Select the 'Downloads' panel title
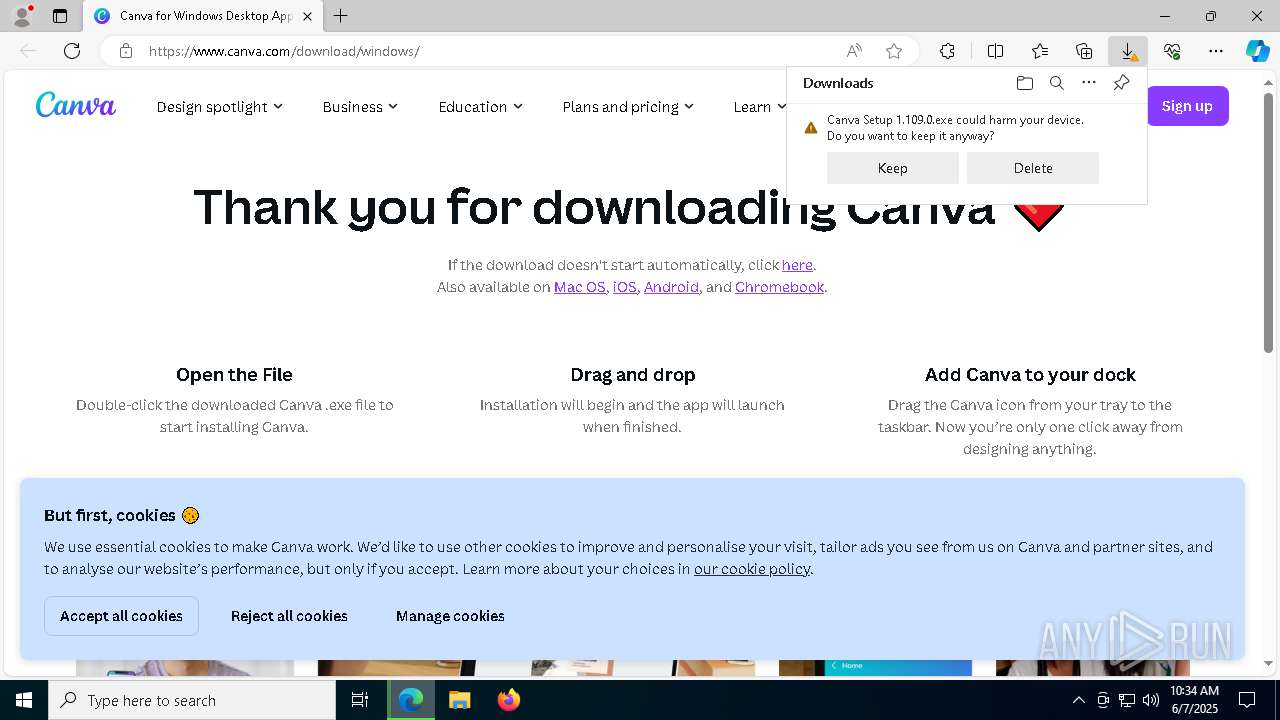The image size is (1280, 720). 838,83
